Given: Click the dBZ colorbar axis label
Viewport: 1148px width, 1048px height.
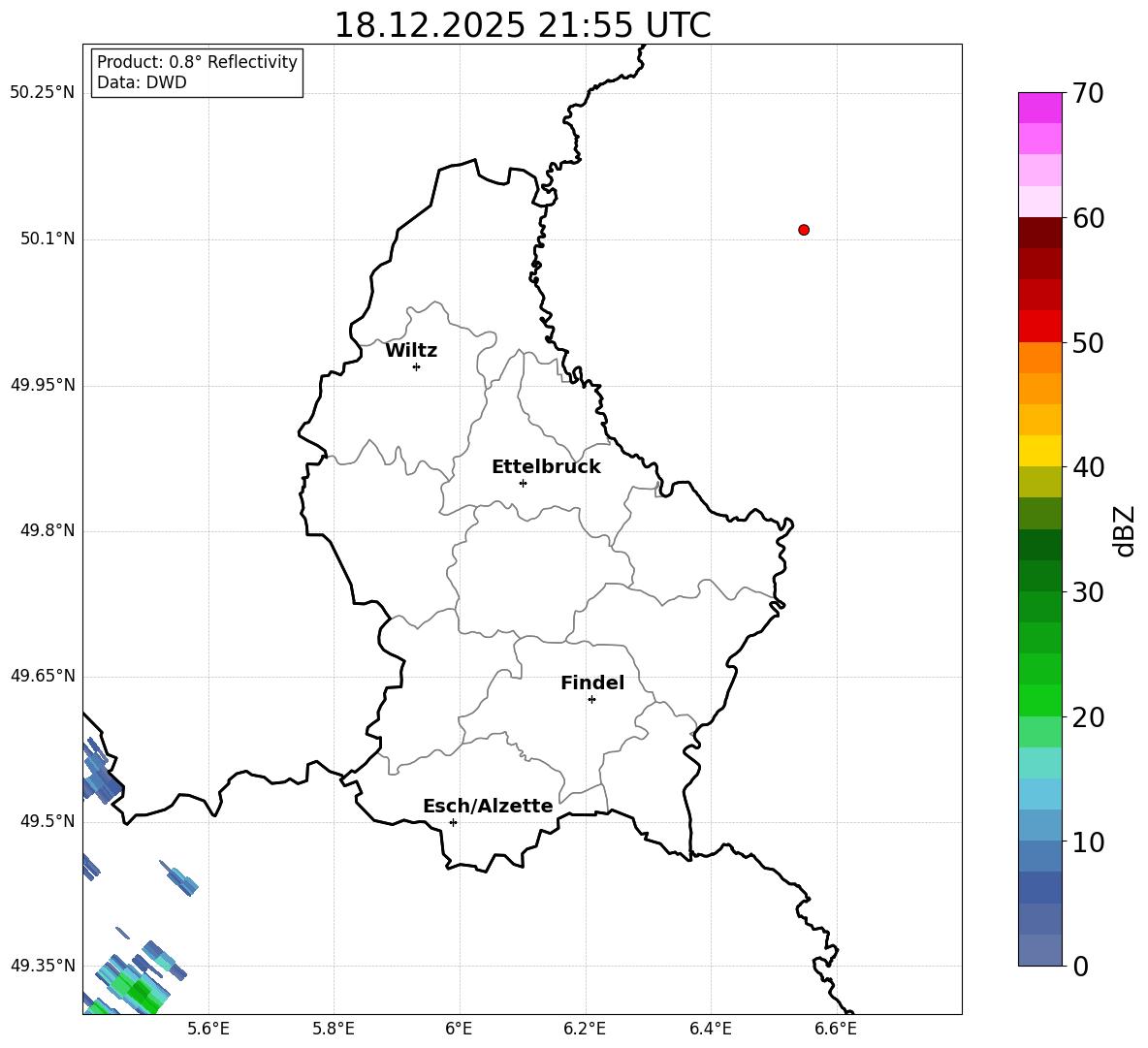Looking at the screenshot, I should point(1126,530).
